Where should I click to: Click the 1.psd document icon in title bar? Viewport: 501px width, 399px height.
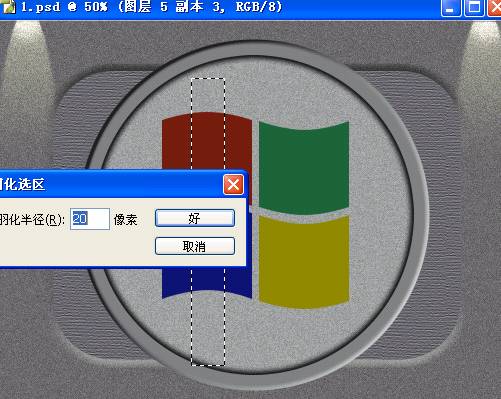[8, 7]
